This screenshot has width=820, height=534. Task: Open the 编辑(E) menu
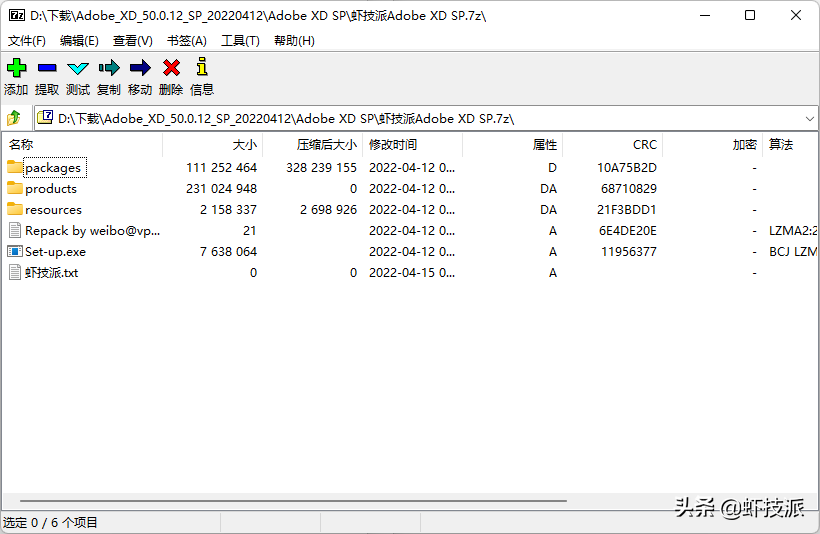[79, 41]
